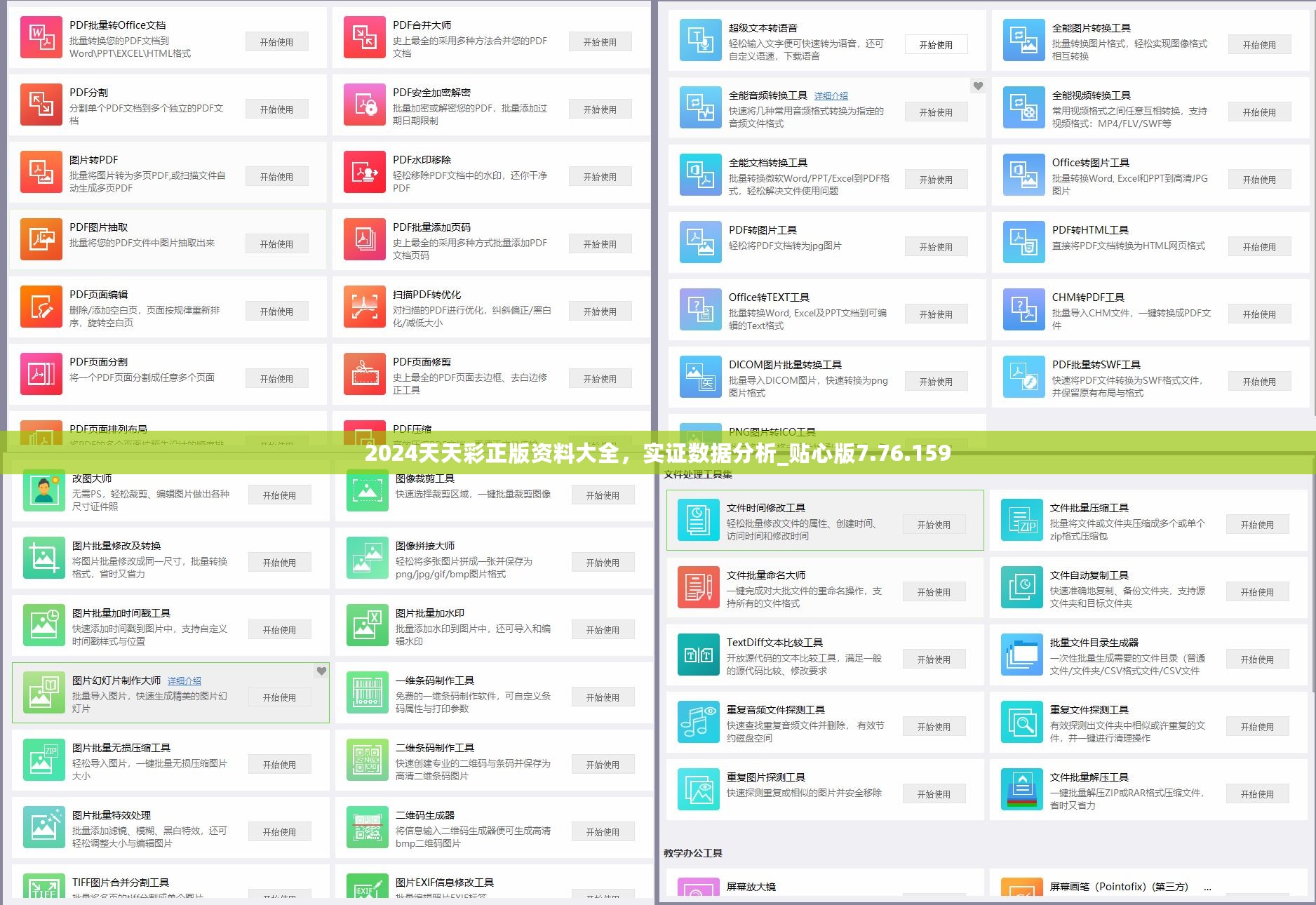
Task: Click the 教学办公工具 section heading
Action: click(693, 853)
